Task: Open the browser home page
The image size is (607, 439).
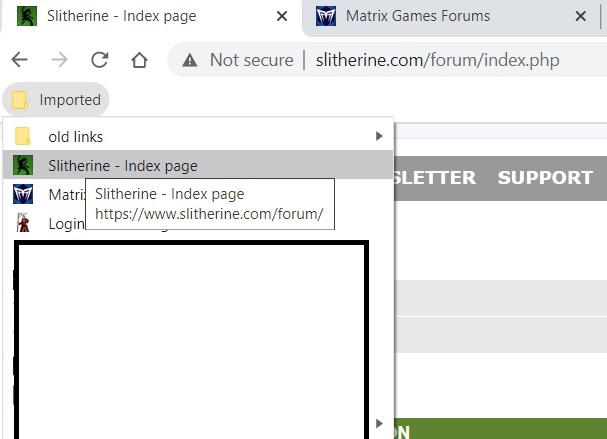Action: 139,60
